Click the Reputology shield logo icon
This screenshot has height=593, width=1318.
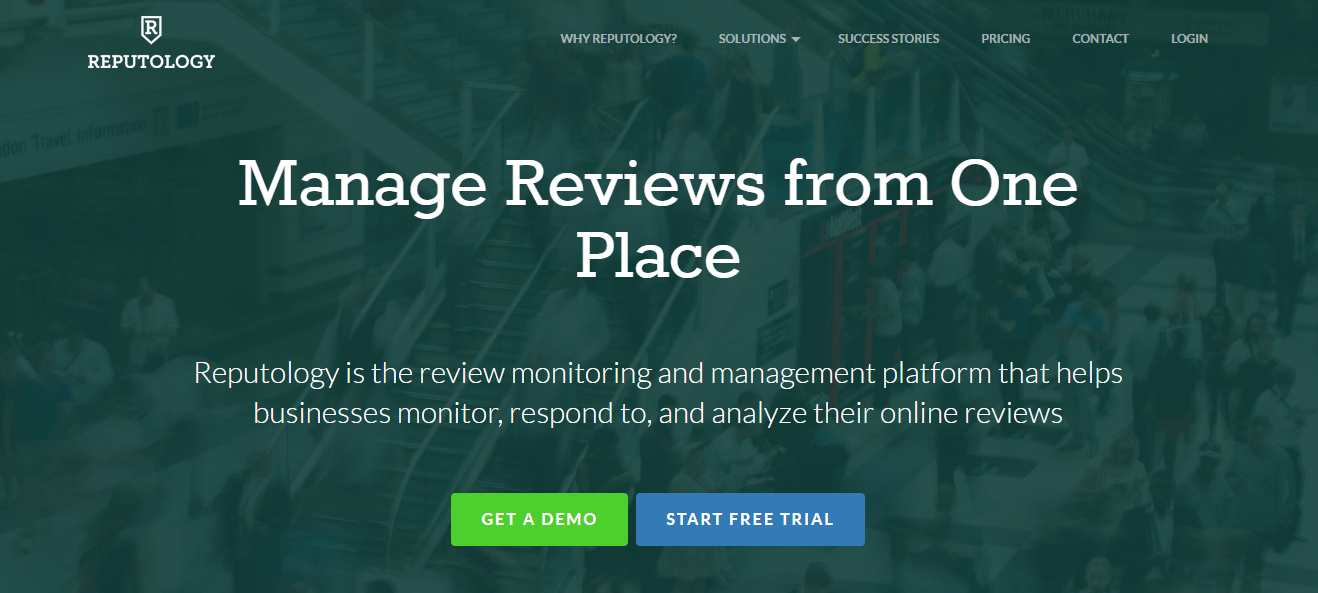151,29
